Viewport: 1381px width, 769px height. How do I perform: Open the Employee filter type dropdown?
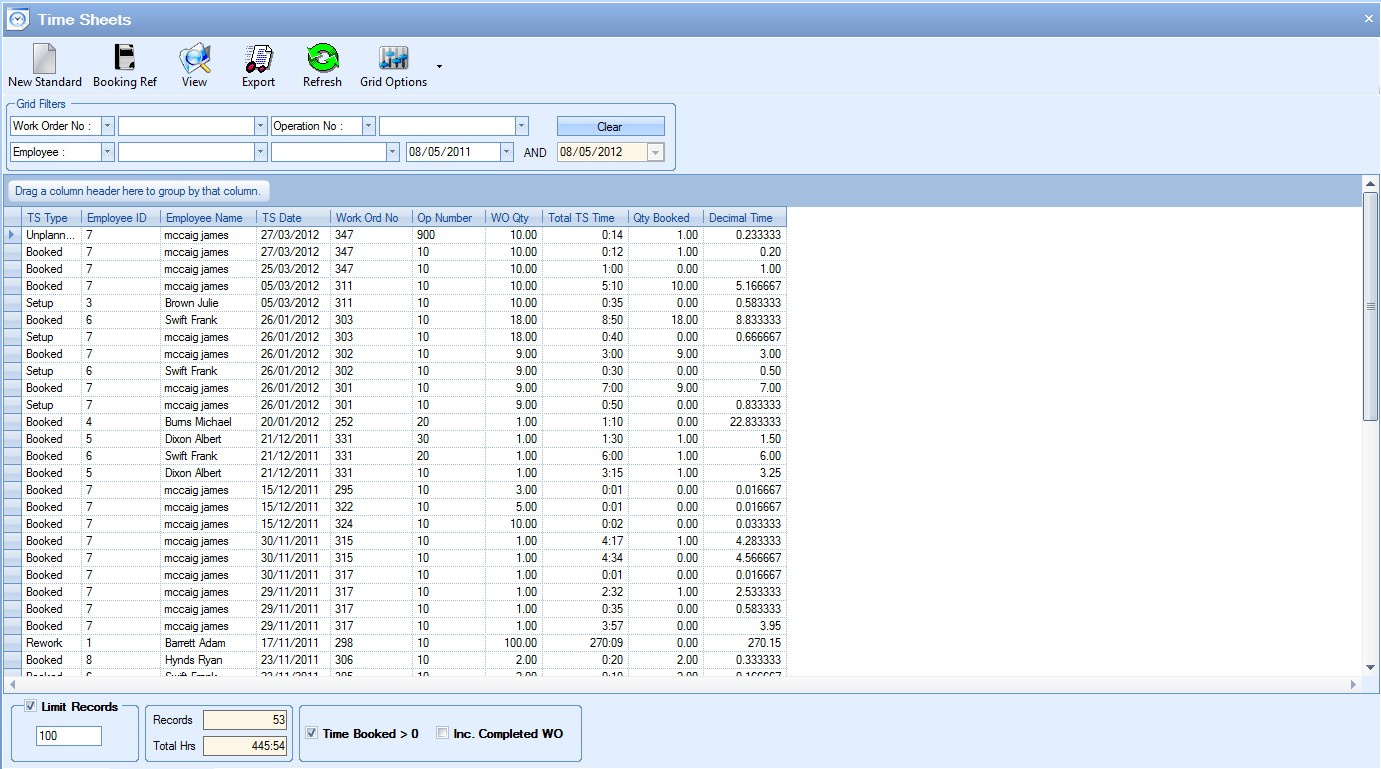coord(108,152)
